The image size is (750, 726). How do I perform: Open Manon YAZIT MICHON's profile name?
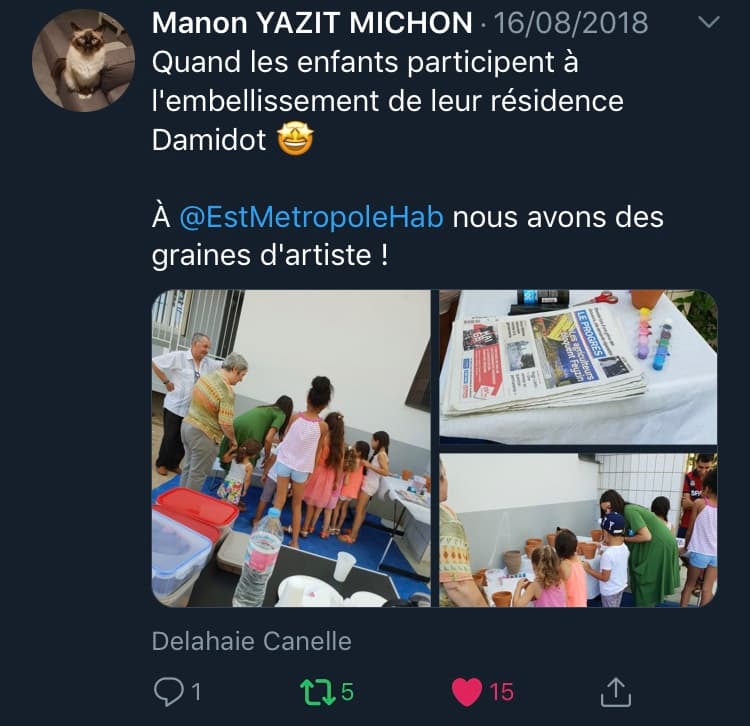312,22
